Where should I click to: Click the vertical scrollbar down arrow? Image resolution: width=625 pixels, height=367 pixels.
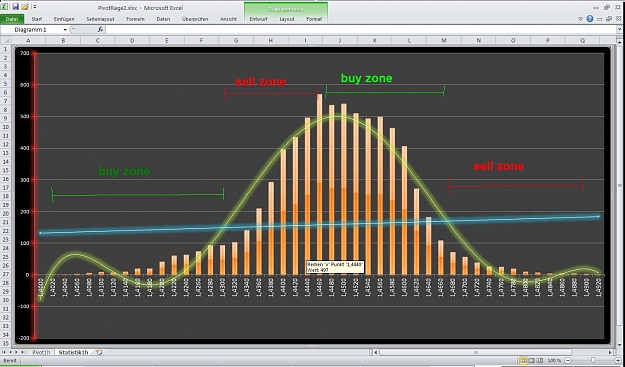(x=620, y=345)
